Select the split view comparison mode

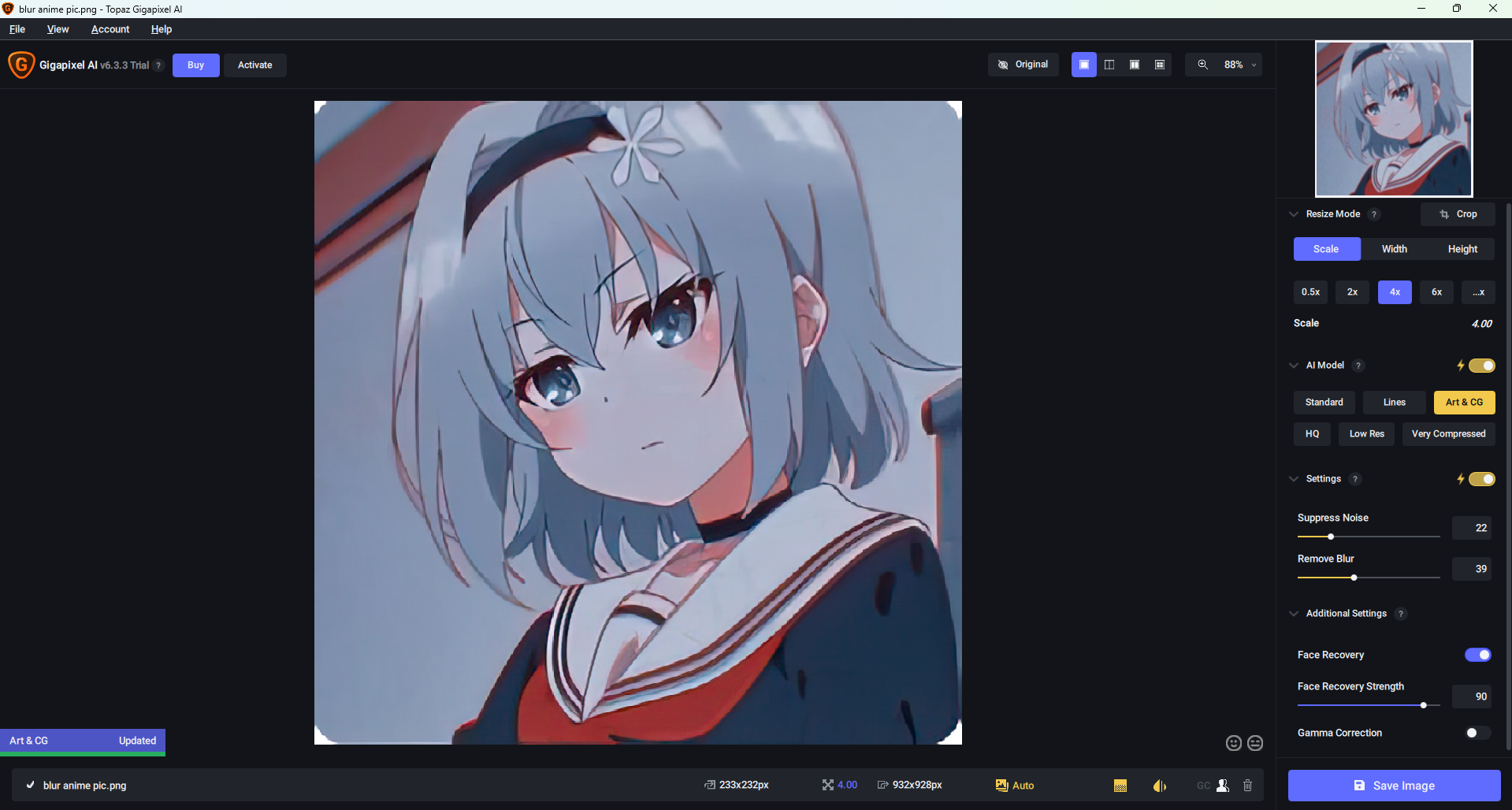coord(1109,65)
